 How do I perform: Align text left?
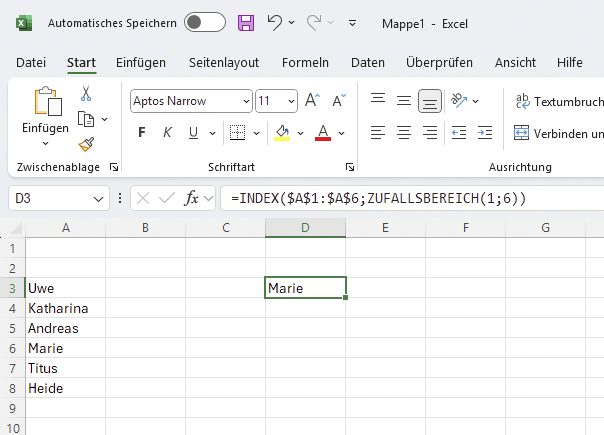[x=378, y=133]
